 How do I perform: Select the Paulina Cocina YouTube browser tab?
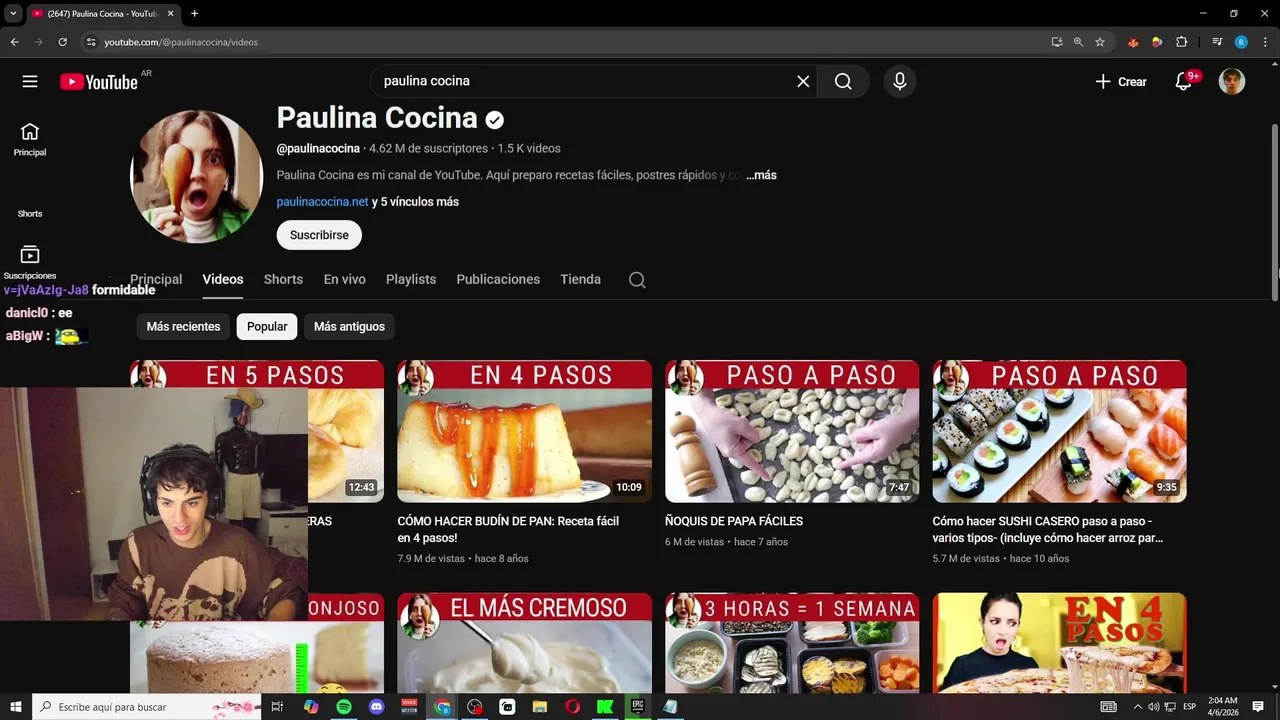tap(102, 14)
